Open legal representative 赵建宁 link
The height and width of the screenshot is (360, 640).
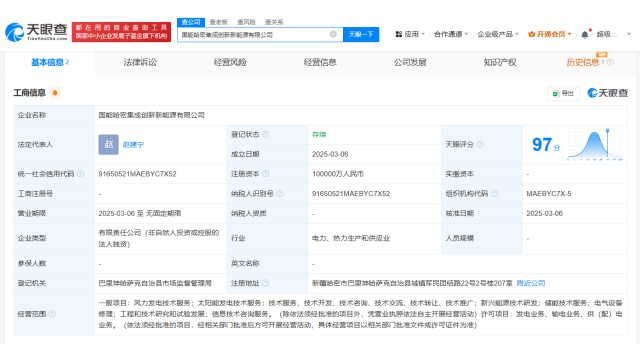[x=133, y=144]
